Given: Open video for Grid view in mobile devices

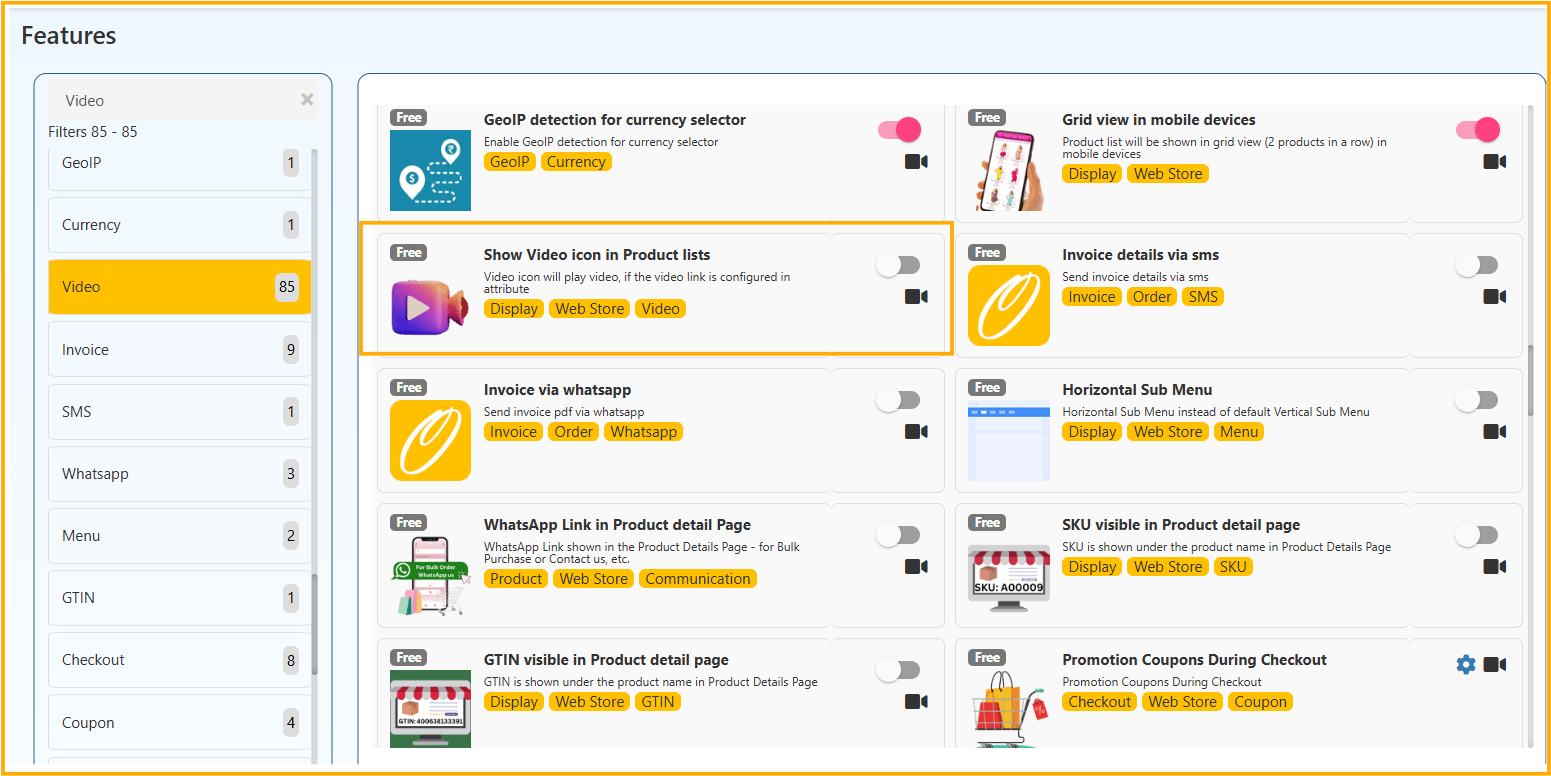Looking at the screenshot, I should pyautogui.click(x=1494, y=162).
